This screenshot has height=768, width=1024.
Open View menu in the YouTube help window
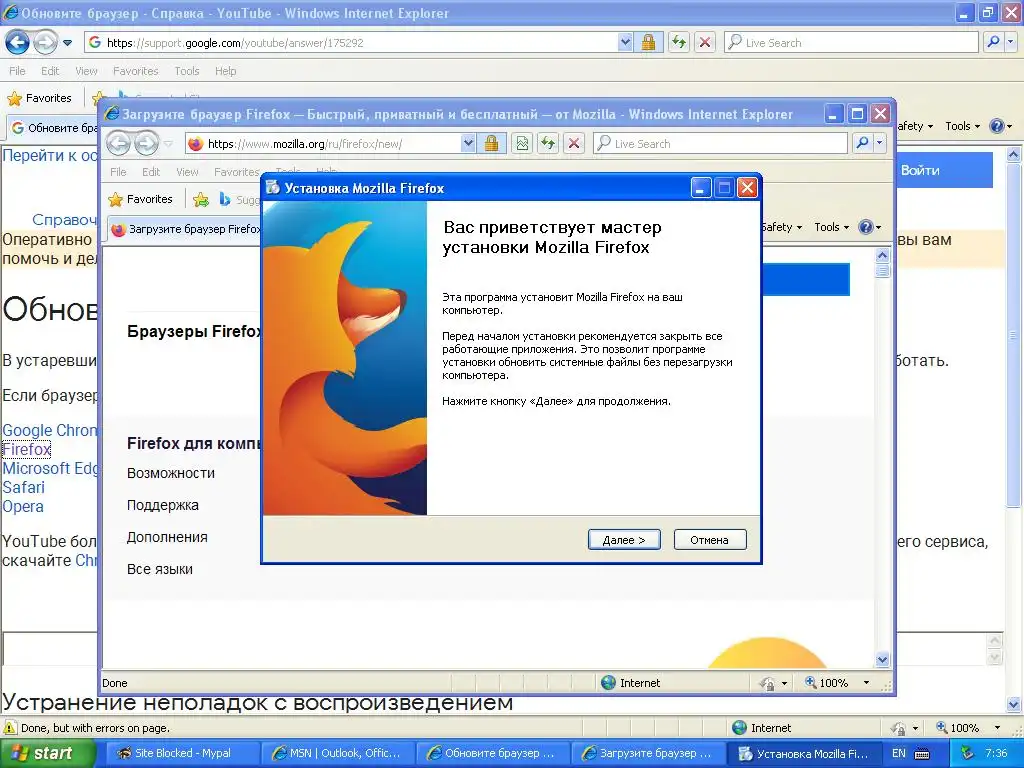click(x=86, y=71)
